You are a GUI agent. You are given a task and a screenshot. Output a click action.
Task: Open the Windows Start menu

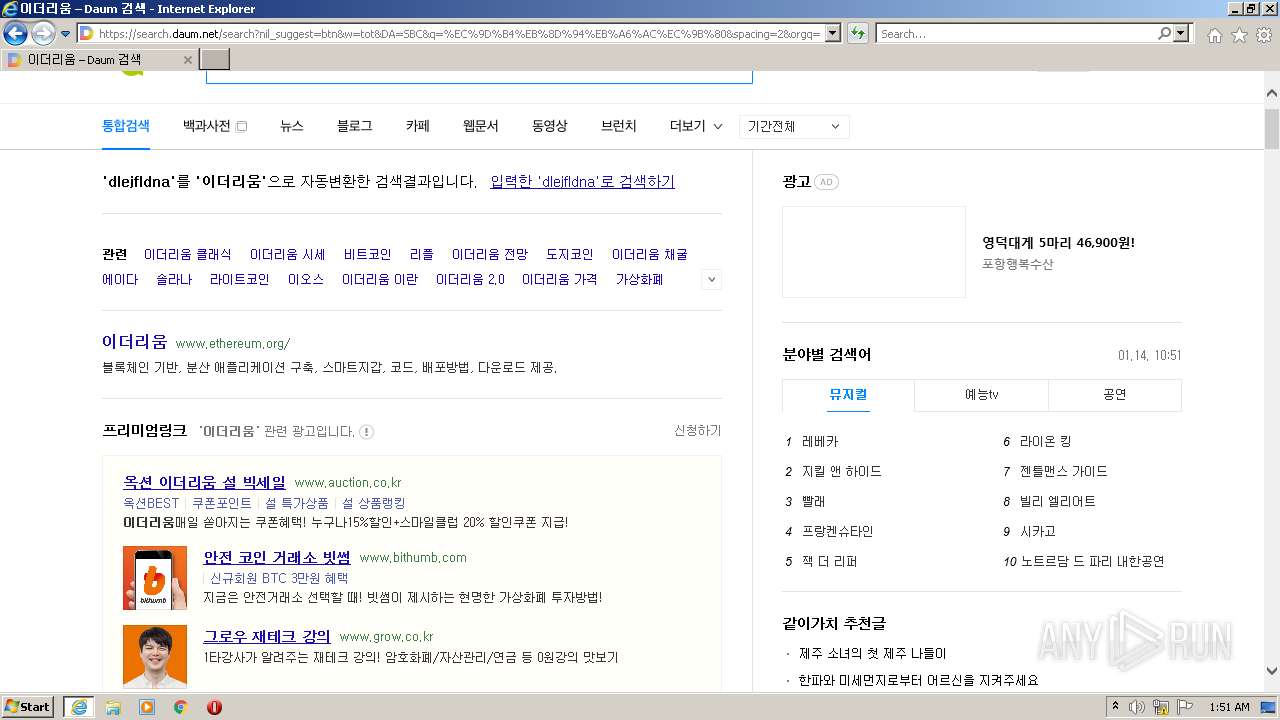(28, 707)
